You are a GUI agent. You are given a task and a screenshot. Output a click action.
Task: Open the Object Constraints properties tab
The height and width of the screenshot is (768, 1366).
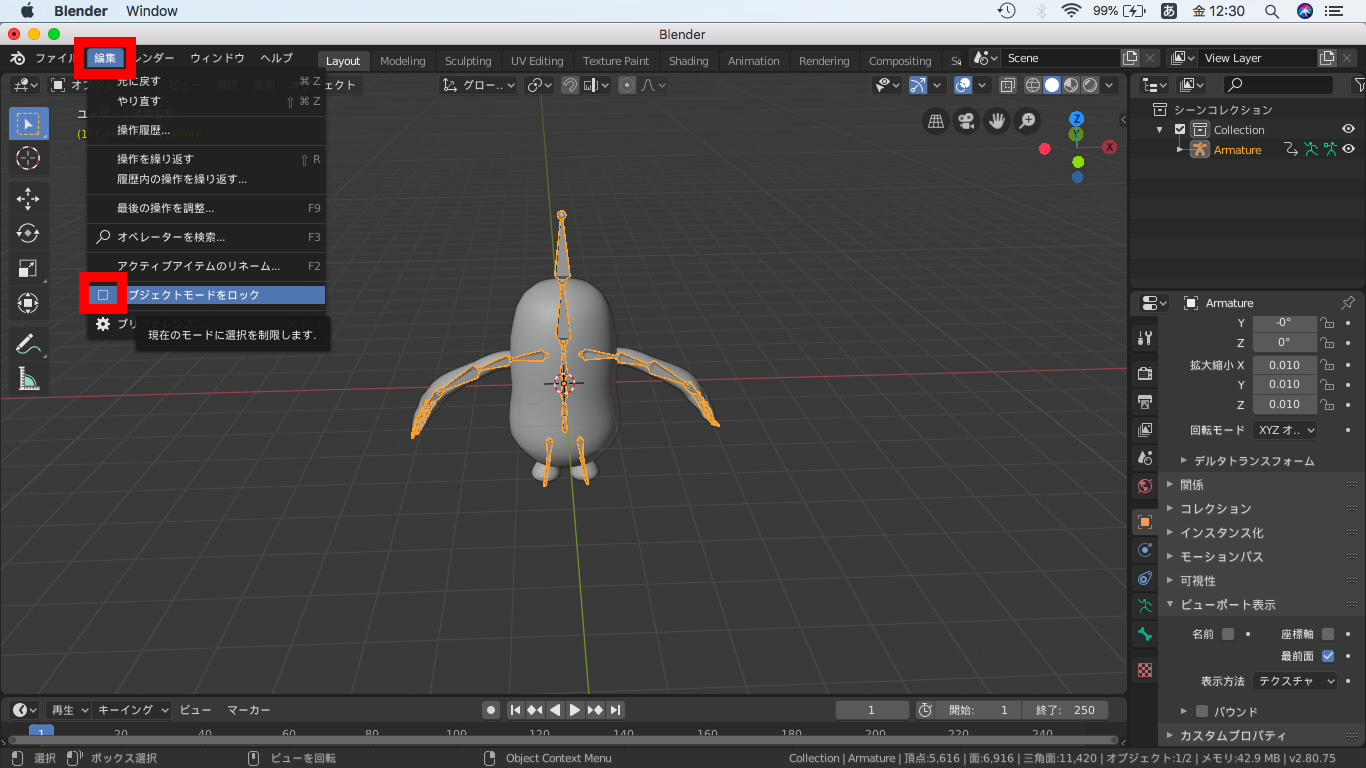tap(1145, 578)
